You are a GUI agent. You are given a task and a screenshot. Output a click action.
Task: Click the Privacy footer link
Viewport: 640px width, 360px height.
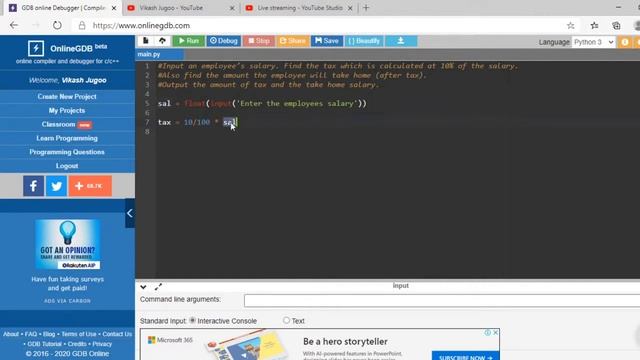[x=102, y=344]
